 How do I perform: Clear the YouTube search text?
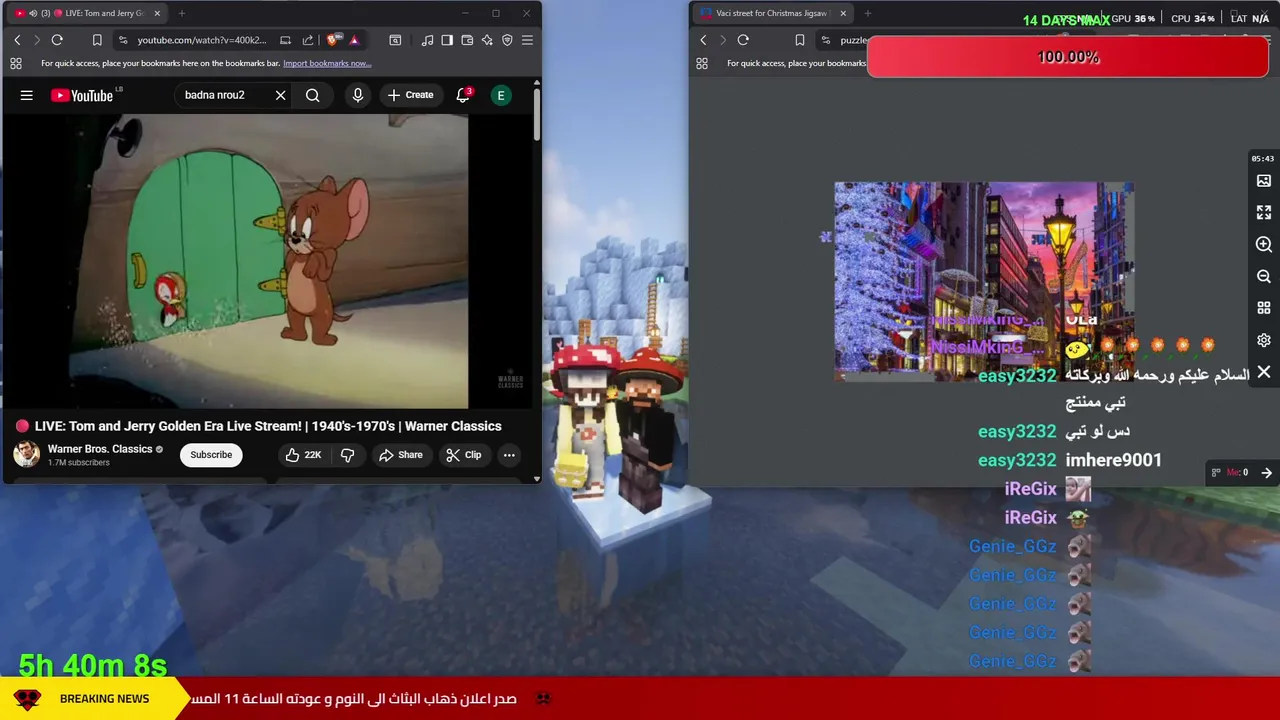281,95
